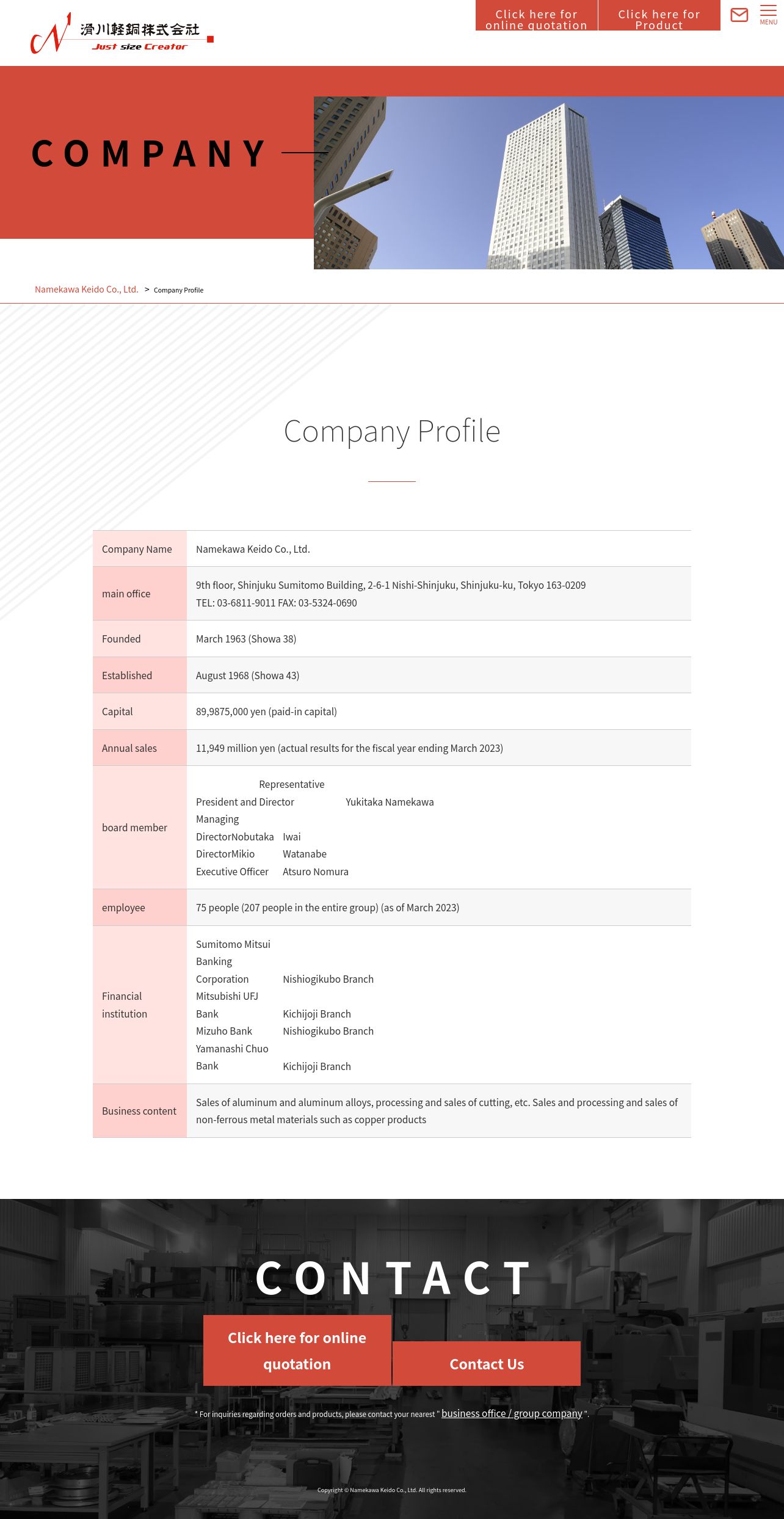Open the Namekawa Keido Co., Ltd. breadcrumb link
The image size is (784, 1519).
87,290
